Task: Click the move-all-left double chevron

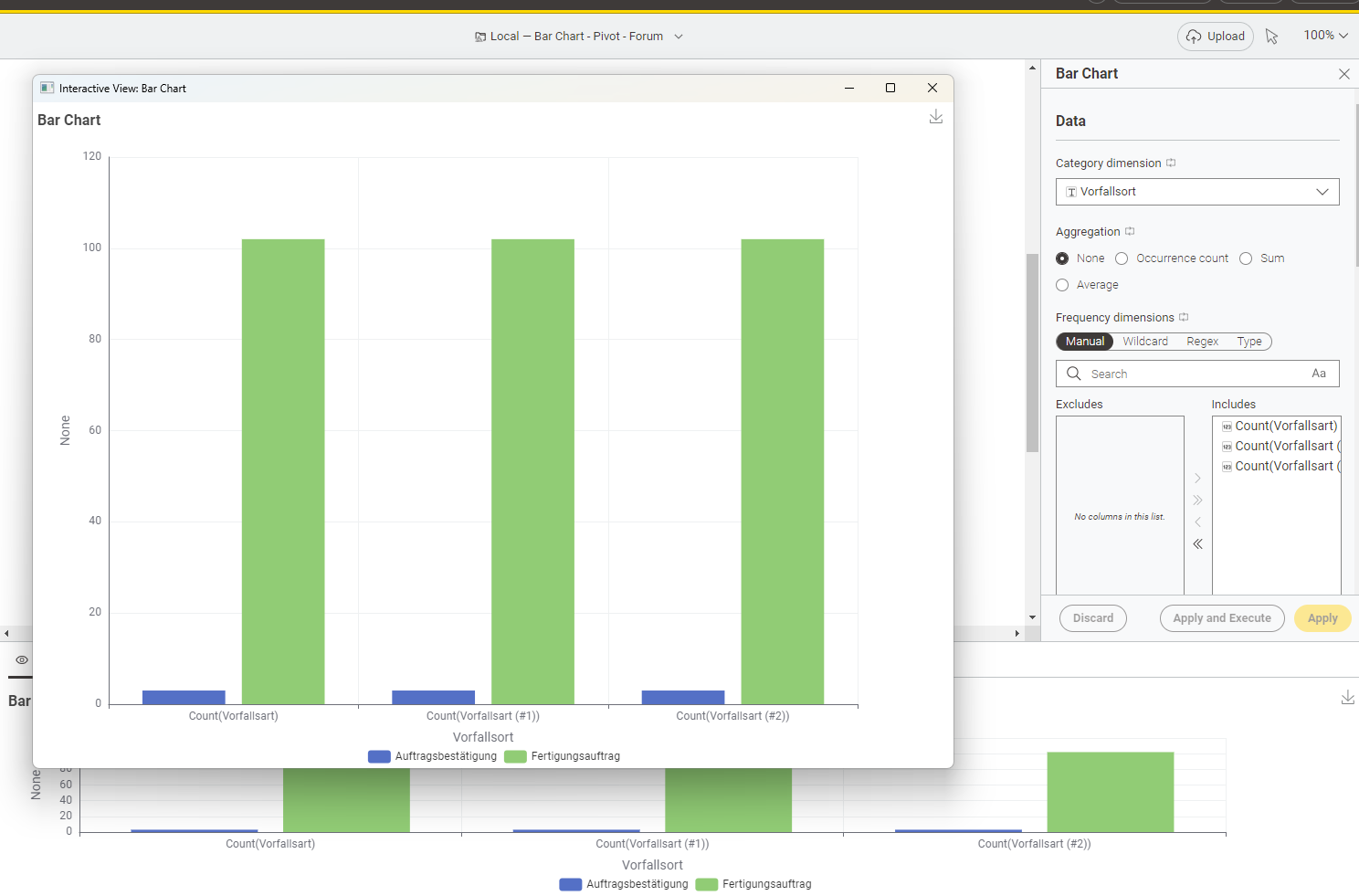Action: pos(1197,544)
